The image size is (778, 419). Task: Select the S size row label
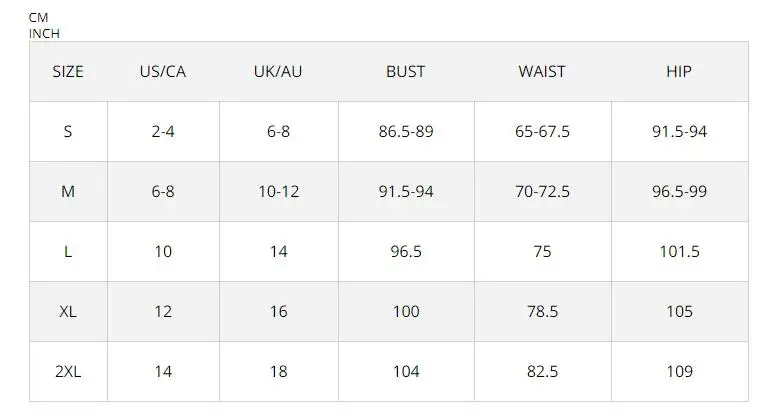tap(68, 132)
